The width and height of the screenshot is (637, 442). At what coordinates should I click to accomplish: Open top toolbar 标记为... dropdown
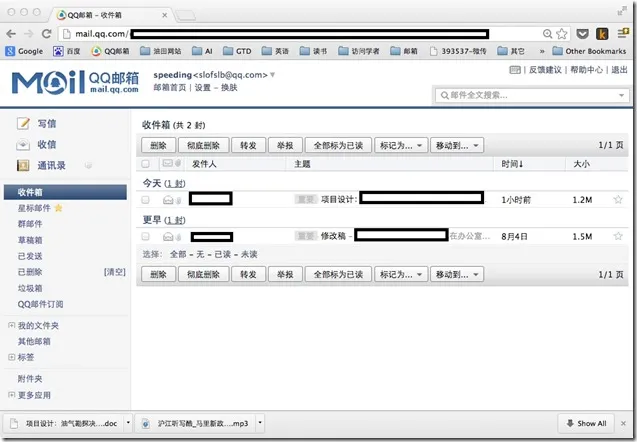401,145
